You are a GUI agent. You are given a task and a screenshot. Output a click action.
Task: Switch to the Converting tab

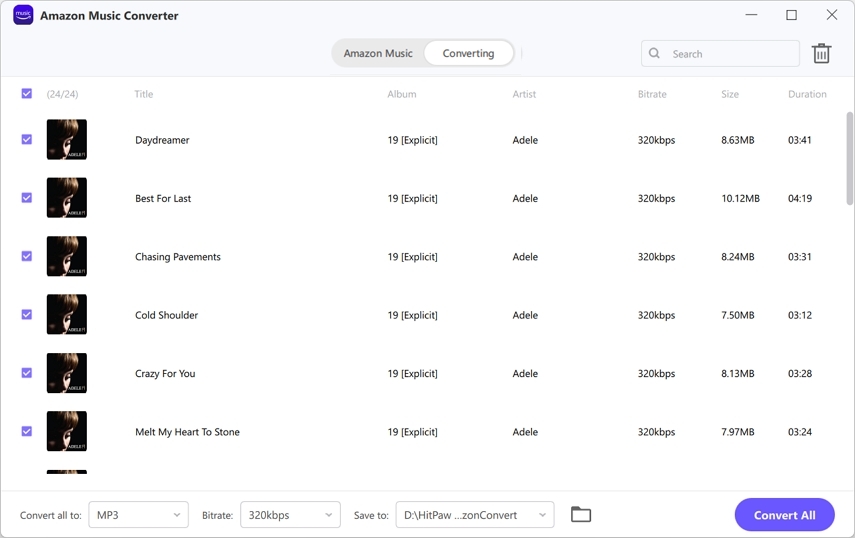click(468, 53)
